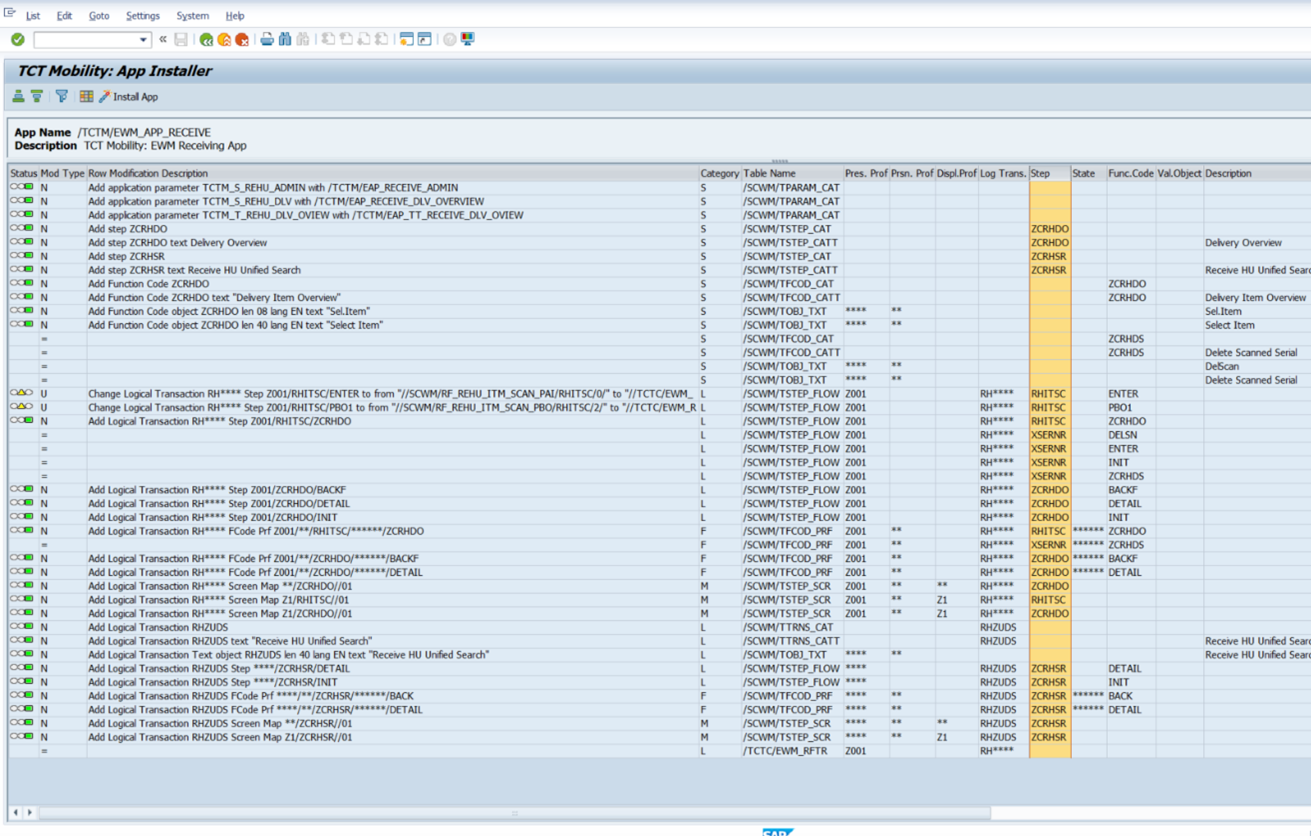
Task: Click the red Cancel icon
Action: [242, 40]
